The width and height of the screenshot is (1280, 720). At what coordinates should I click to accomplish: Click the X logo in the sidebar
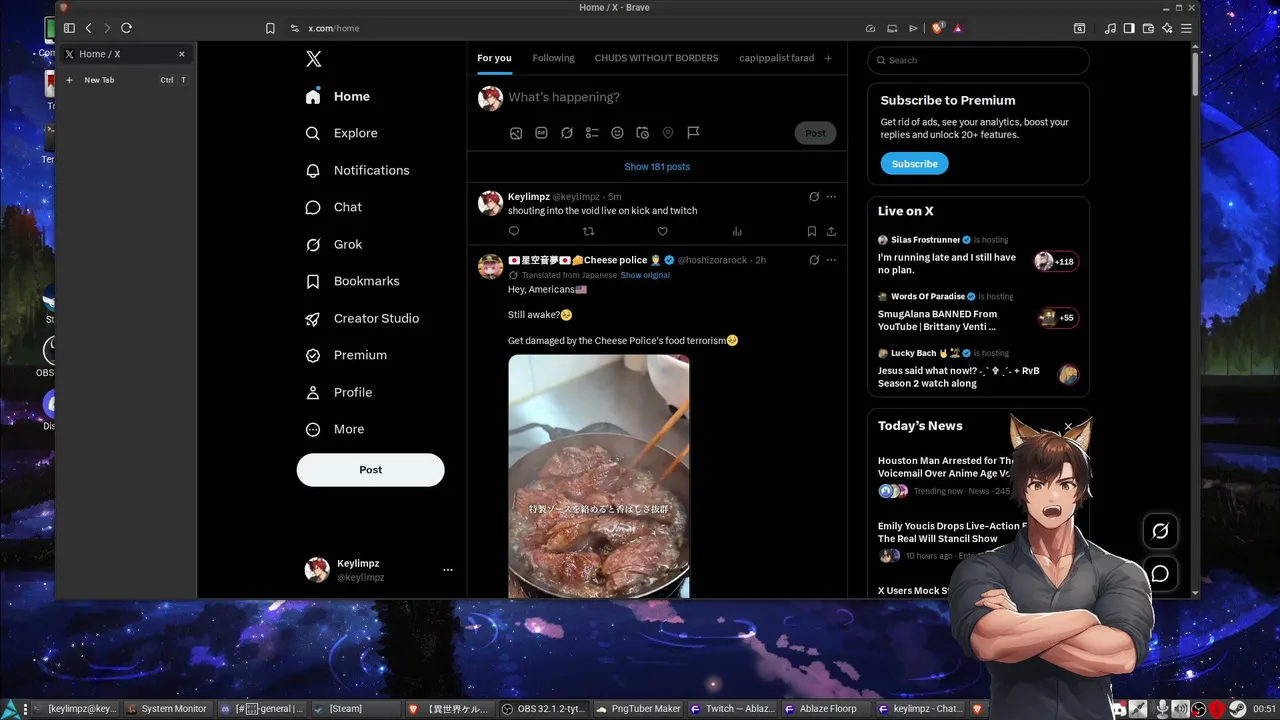(313, 59)
